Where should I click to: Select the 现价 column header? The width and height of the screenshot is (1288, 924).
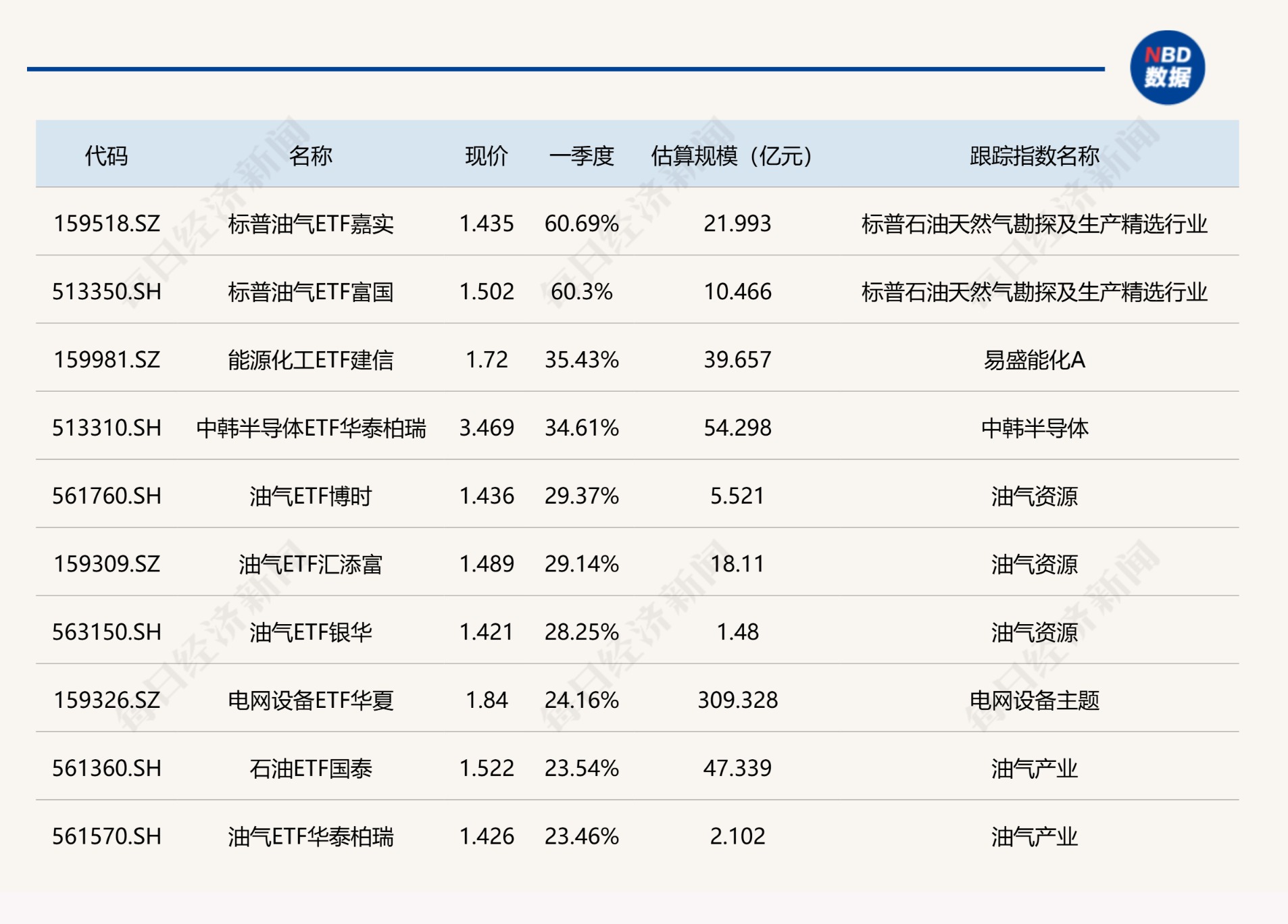coord(486,155)
